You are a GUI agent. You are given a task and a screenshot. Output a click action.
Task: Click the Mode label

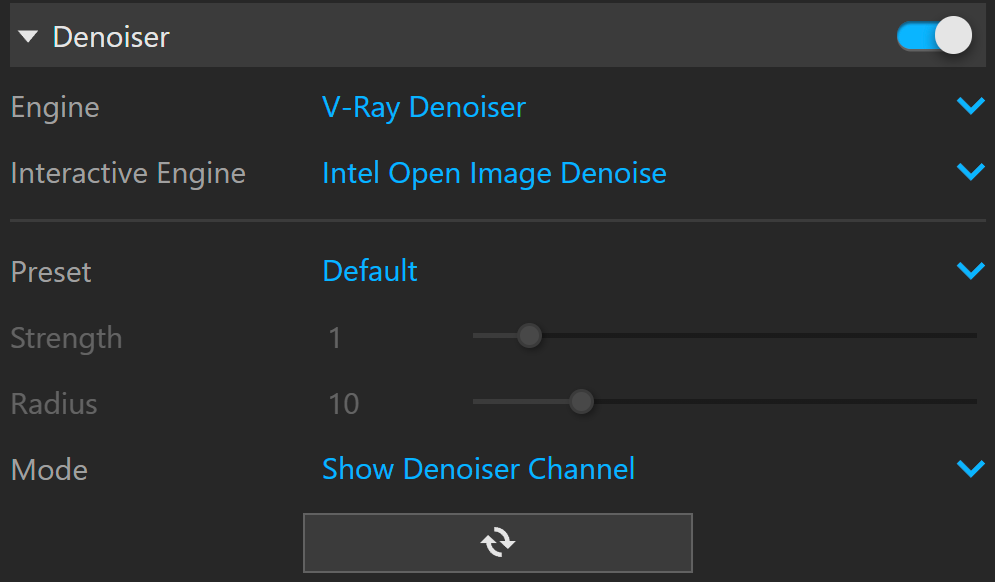(x=49, y=470)
